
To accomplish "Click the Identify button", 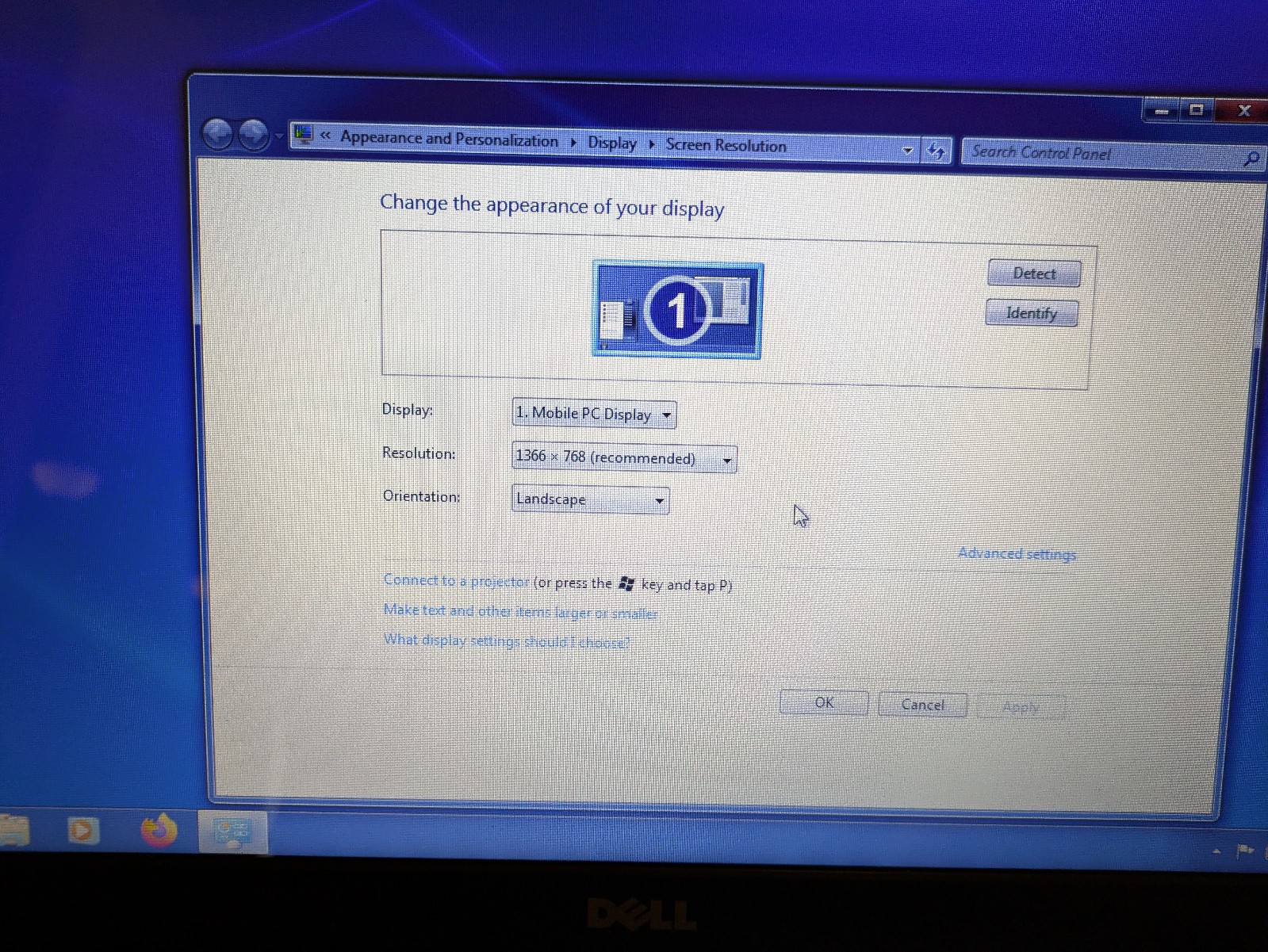I will coord(1032,313).
